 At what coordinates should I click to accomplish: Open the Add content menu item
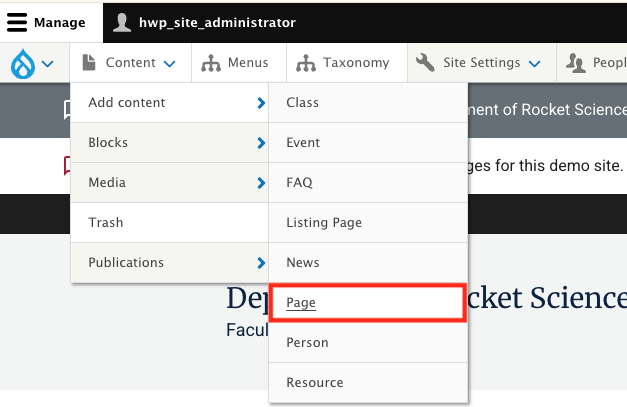[x=169, y=103]
